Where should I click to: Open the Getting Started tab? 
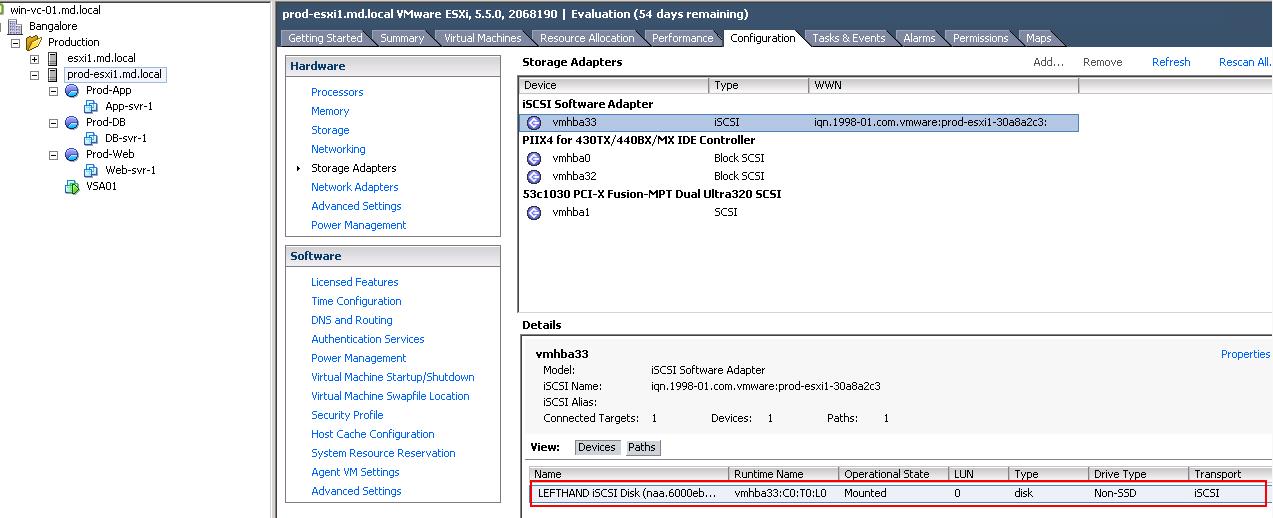click(325, 38)
